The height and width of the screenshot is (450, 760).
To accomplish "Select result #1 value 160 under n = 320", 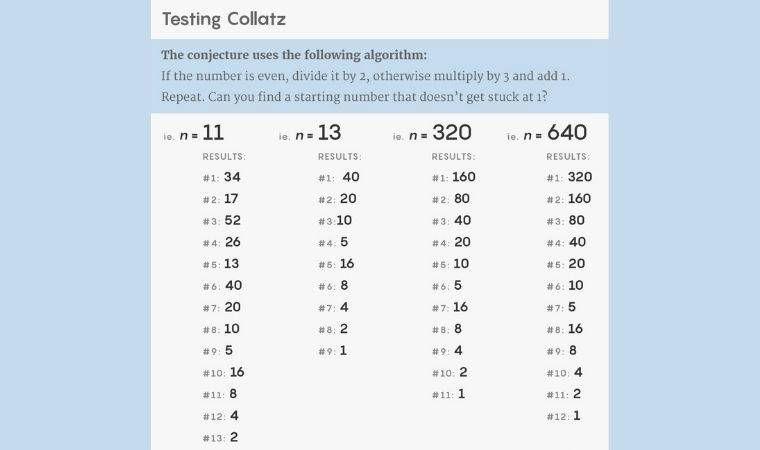I will 464,177.
